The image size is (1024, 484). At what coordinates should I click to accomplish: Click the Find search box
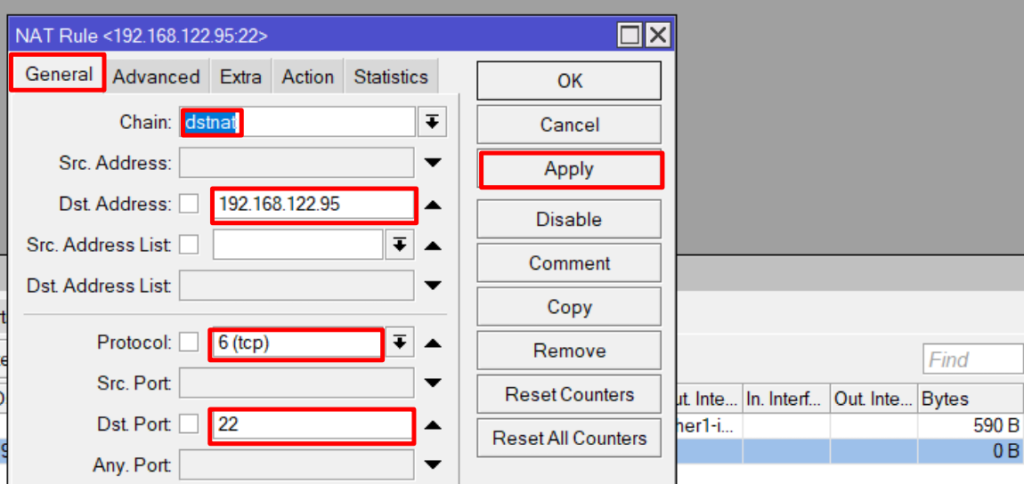click(x=971, y=359)
